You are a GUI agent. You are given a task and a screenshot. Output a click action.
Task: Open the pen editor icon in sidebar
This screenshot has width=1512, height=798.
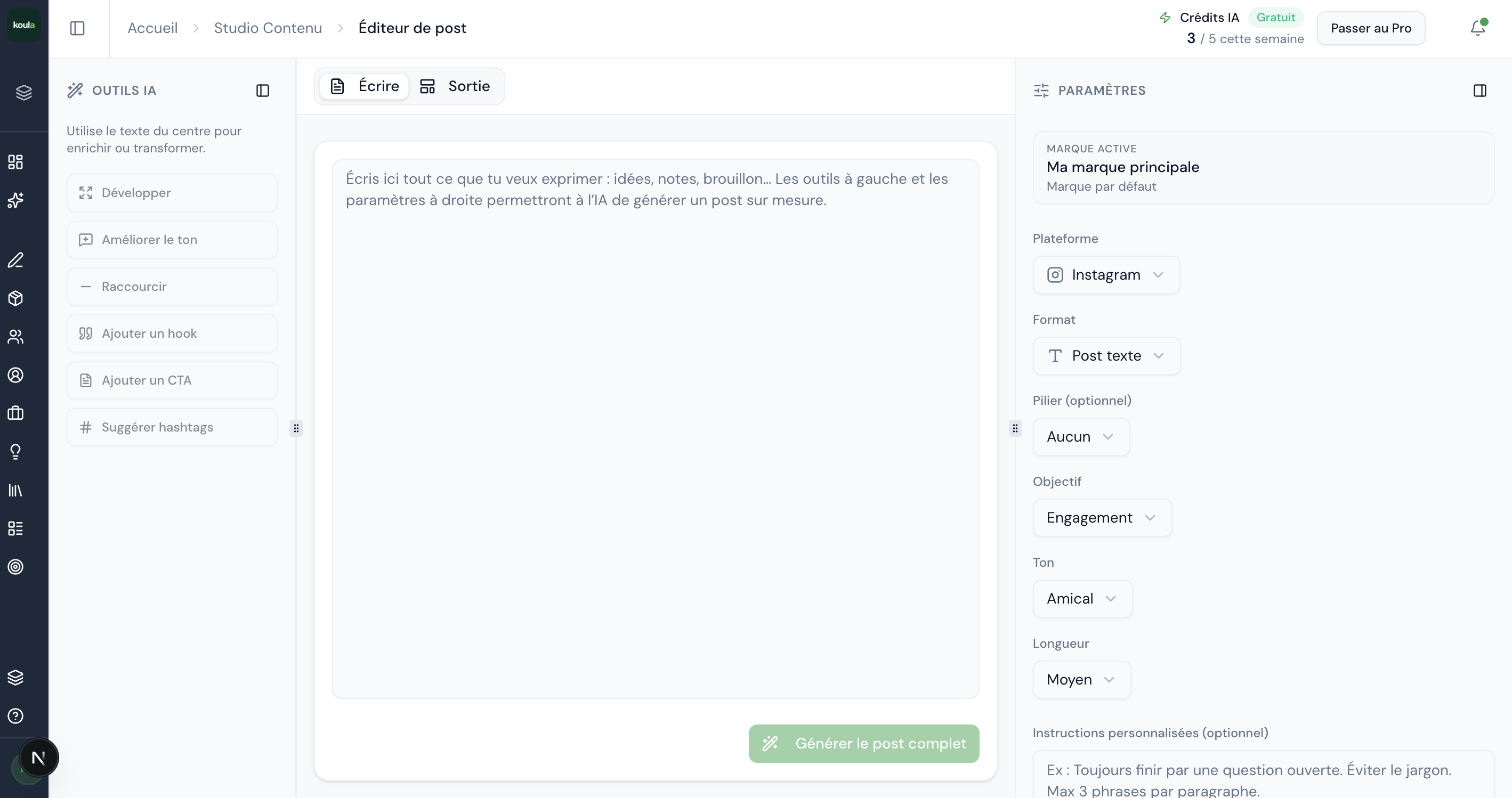point(15,260)
